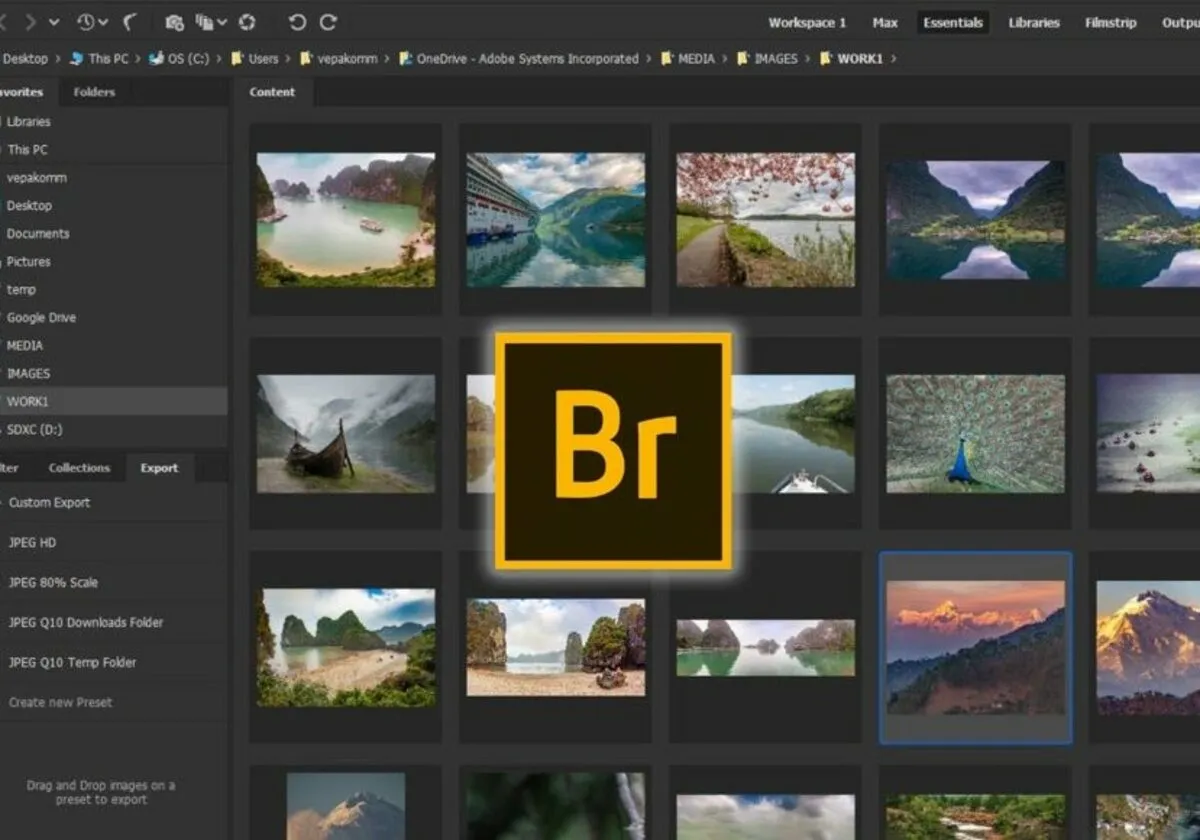Click the navigate forward arrow icon
The image size is (1200, 840).
[30, 21]
